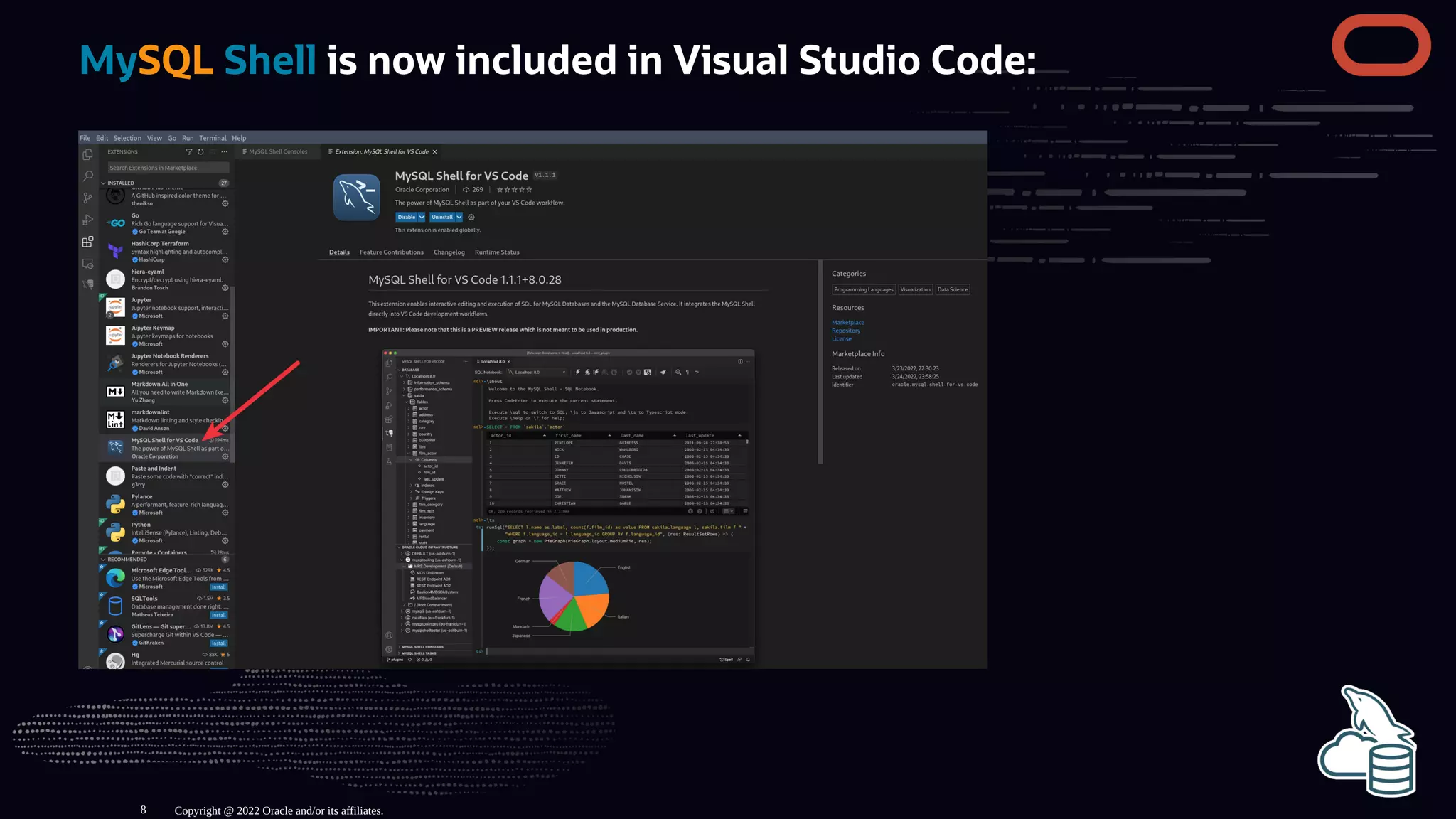Install the GitLens extension

(219, 643)
